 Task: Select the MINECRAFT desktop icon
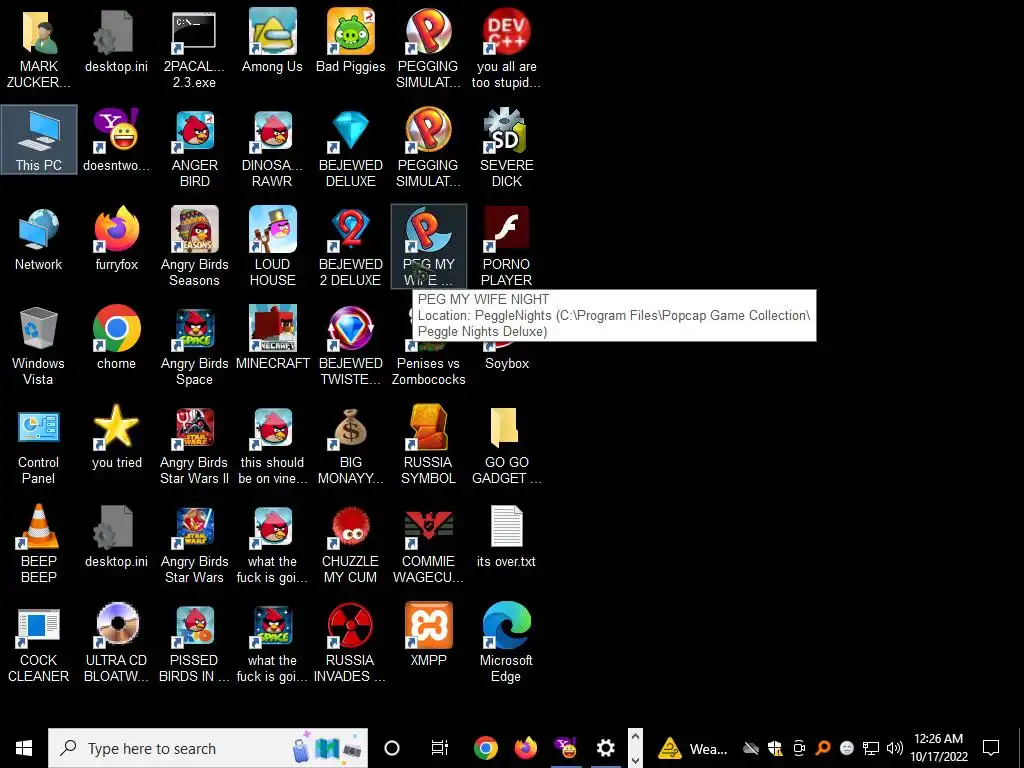pyautogui.click(x=272, y=338)
